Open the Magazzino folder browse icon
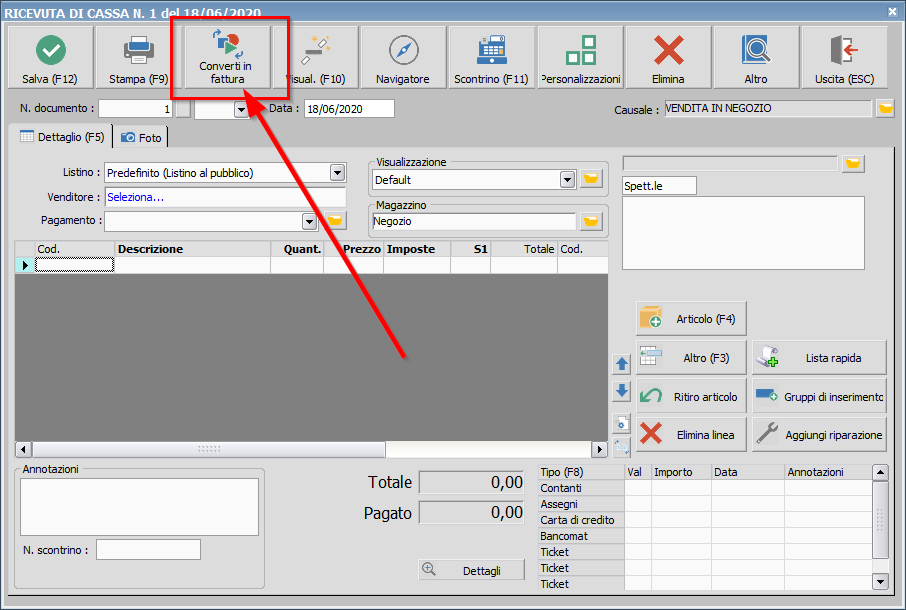Viewport: 906px width, 610px height. 591,221
